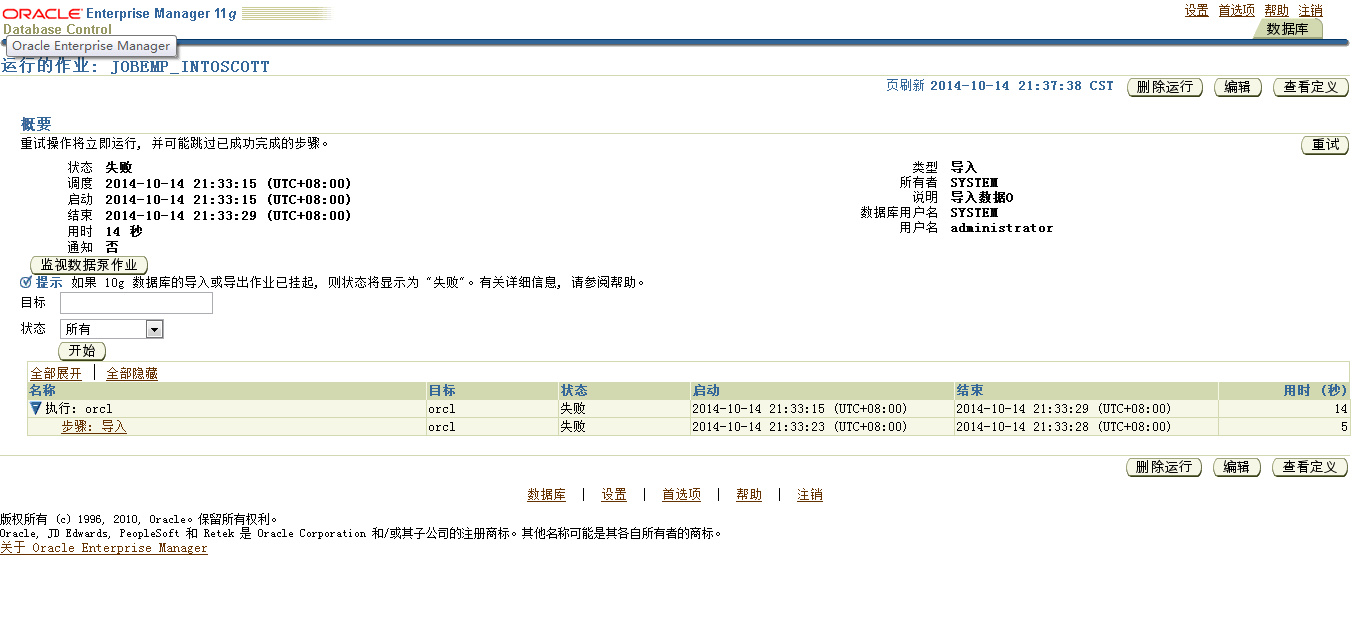Click the bottom 删除运行 button

(x=1164, y=467)
